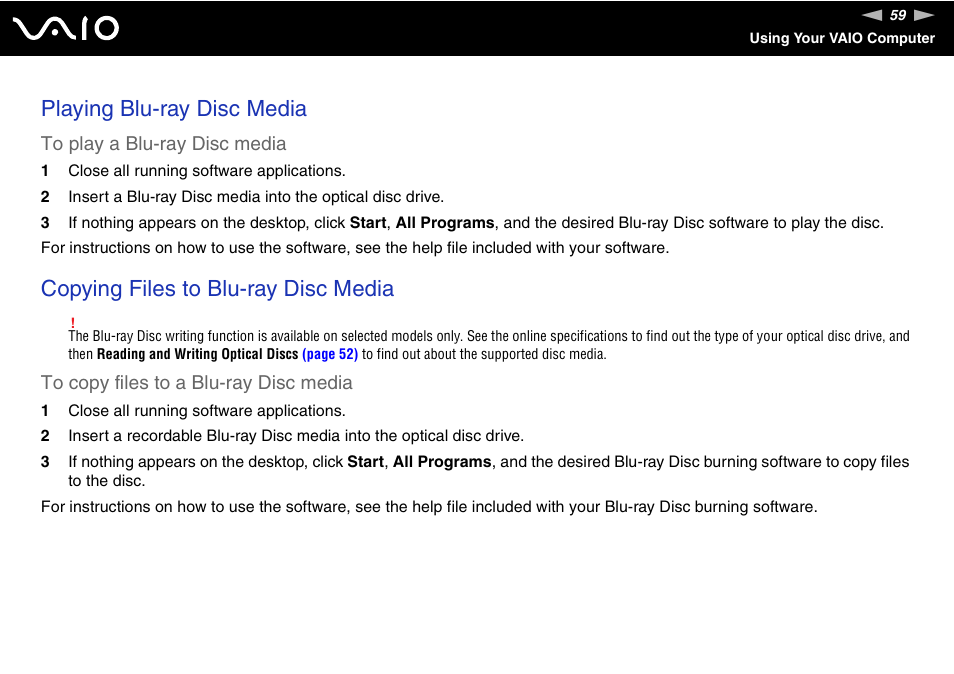Click the sentence ending 'included with your software.'
This screenshot has width=954, height=674.
tap(355, 248)
